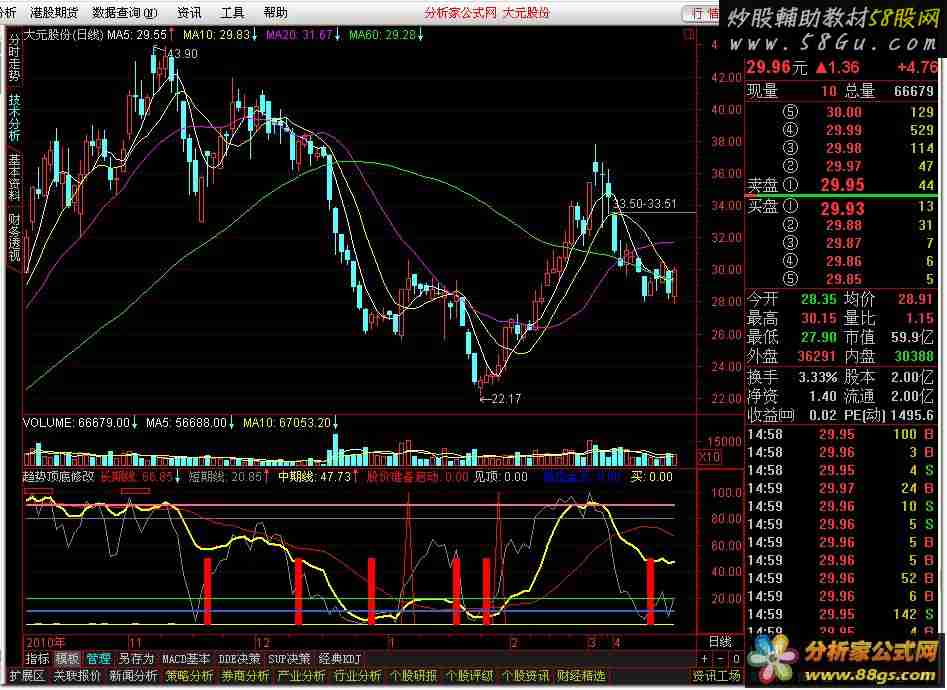Click the 换手 value 3.33%
This screenshot has width=947, height=690.
click(x=818, y=378)
